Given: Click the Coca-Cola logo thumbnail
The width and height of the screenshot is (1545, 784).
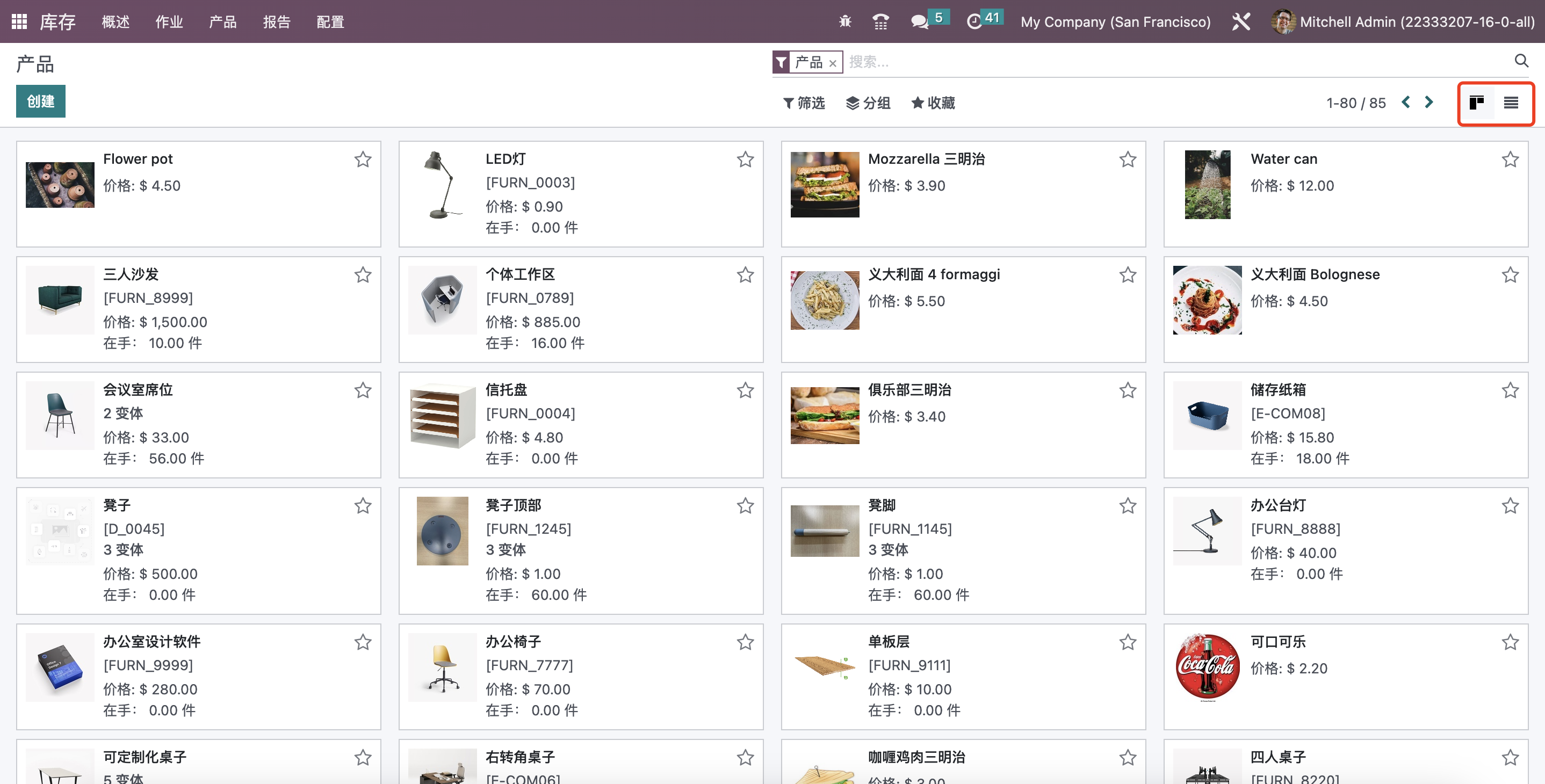Looking at the screenshot, I should point(1207,667).
